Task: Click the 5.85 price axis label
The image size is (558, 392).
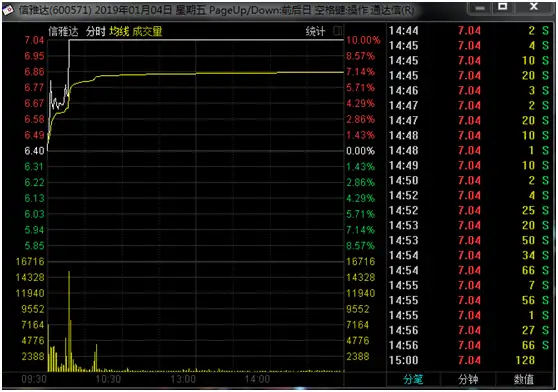Action: point(34,246)
